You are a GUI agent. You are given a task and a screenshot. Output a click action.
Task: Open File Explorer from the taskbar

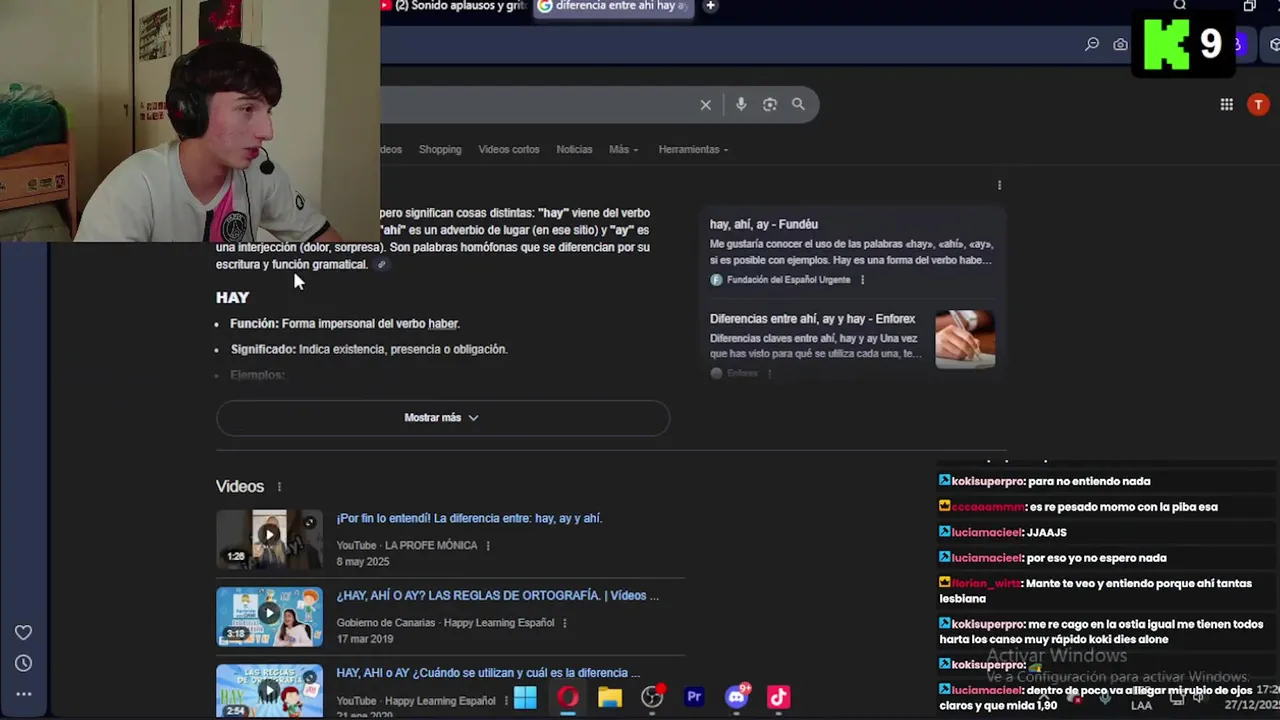point(610,697)
